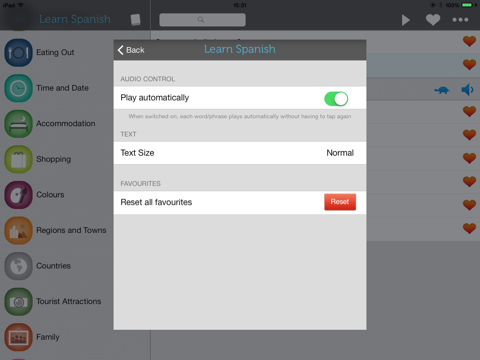Check the battery indicator in status bar
480x360 pixels.
click(x=468, y=5)
